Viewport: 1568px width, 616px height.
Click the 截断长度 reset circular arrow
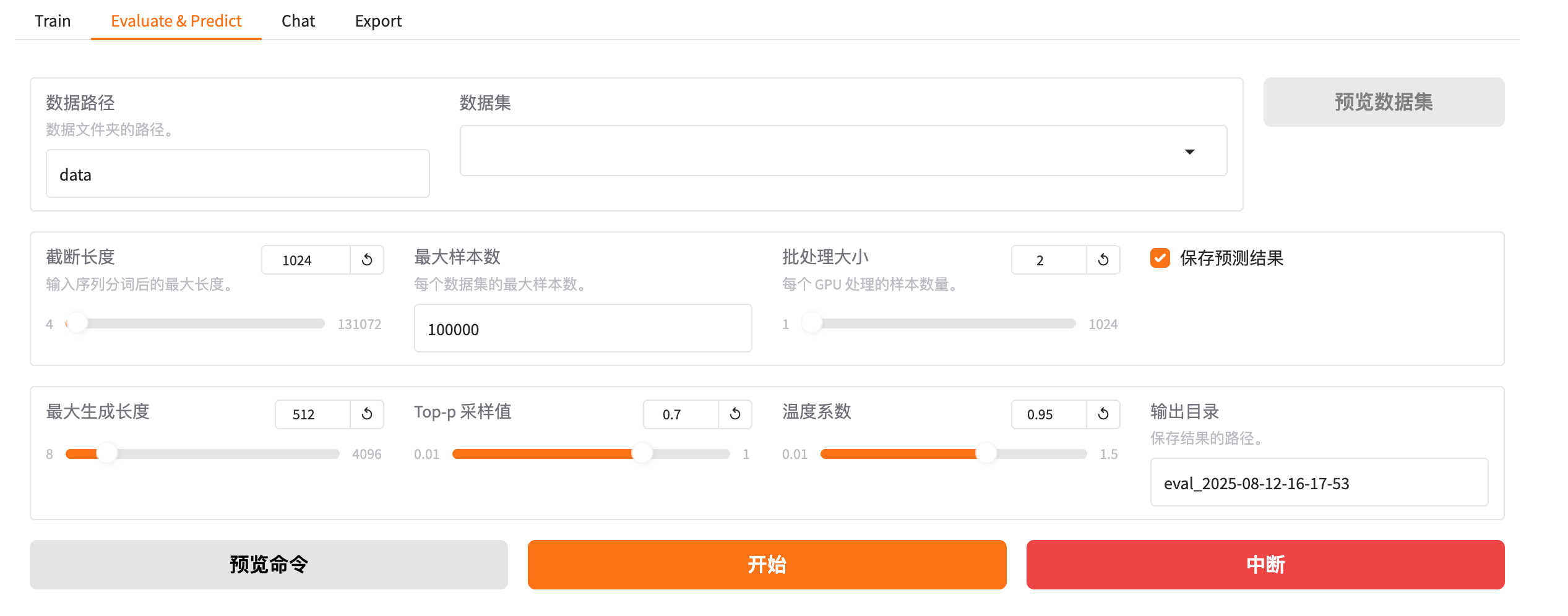pos(366,259)
